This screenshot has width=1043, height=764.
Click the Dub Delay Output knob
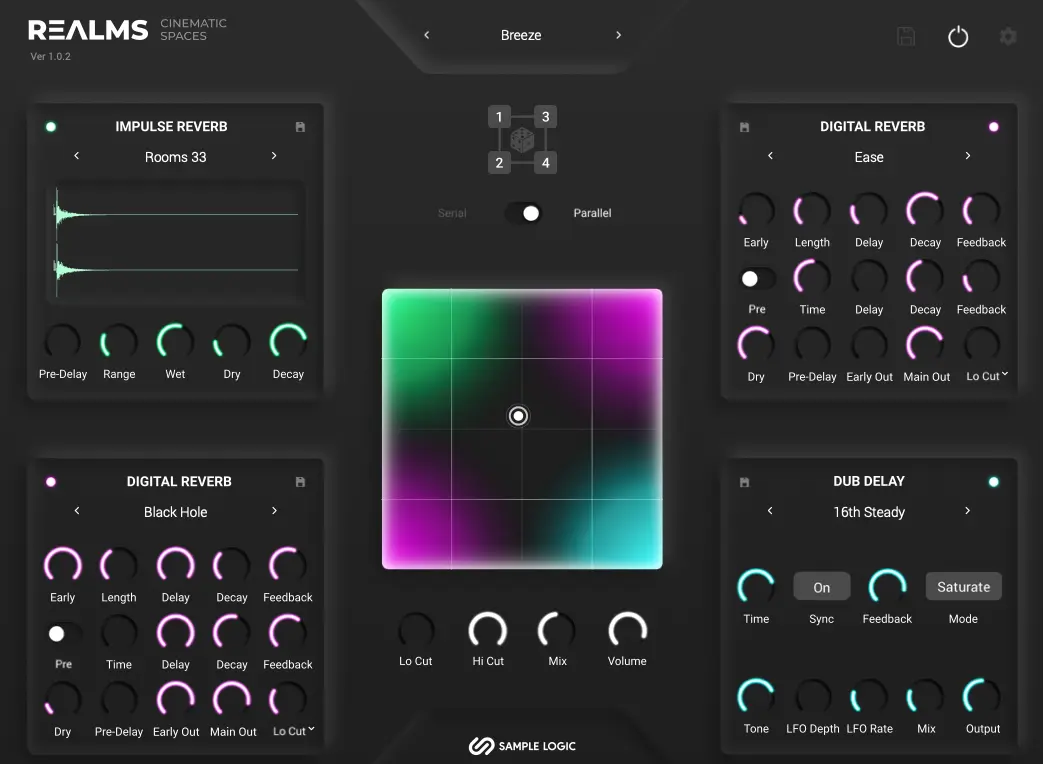point(982,698)
